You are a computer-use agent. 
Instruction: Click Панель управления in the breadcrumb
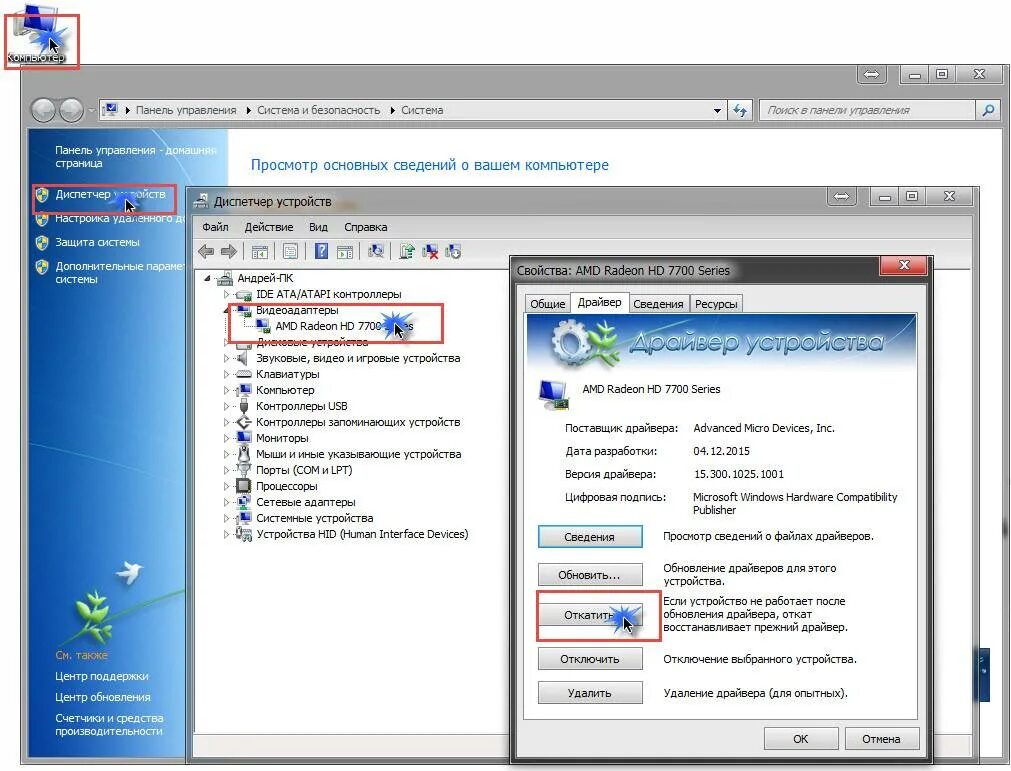click(x=186, y=110)
